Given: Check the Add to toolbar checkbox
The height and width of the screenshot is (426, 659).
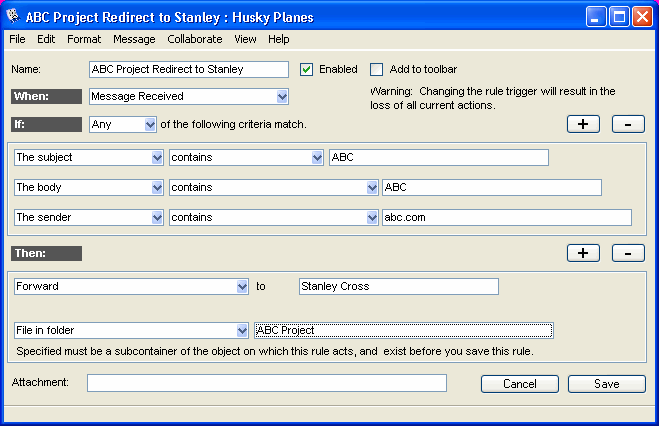Looking at the screenshot, I should [376, 69].
